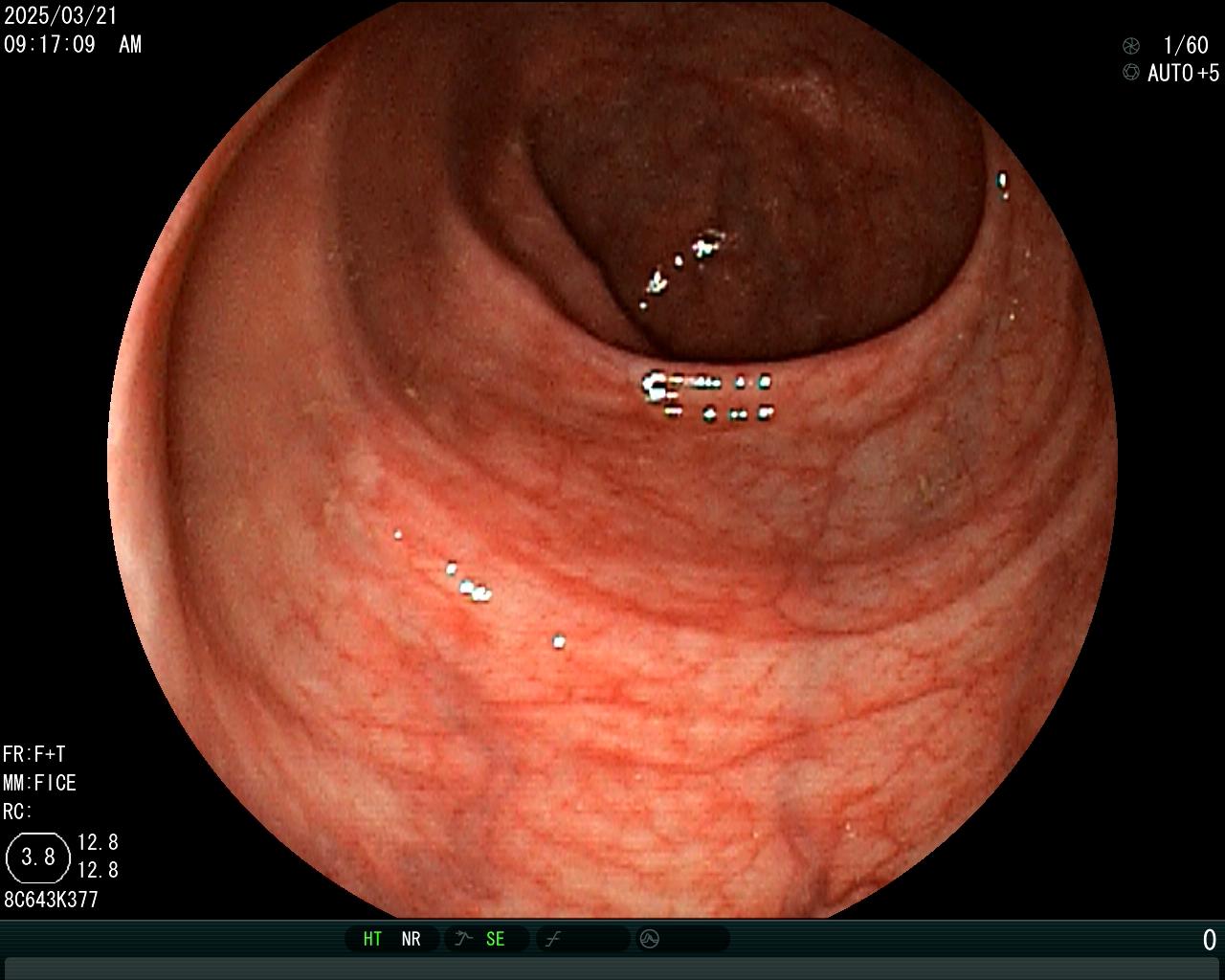
Task: Click the histogram circle icon in the status bar
Action: coord(650,939)
